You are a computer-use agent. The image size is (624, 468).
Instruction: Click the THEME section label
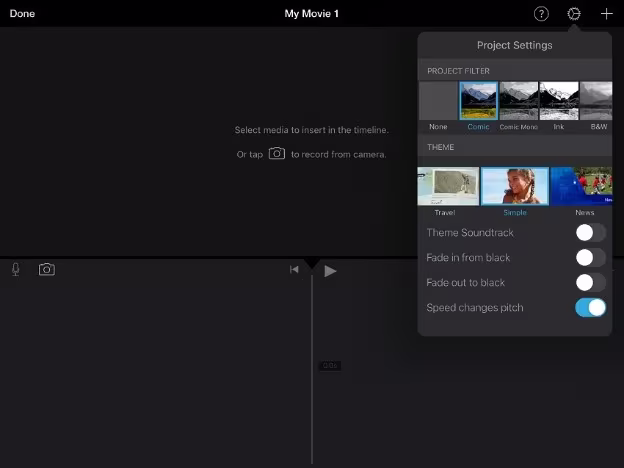coord(441,147)
